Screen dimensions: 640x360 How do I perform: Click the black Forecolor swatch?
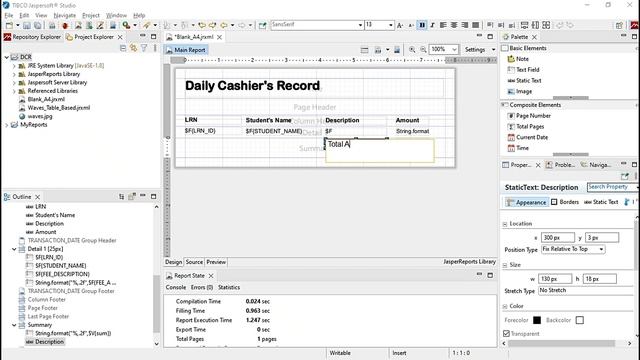[x=537, y=320]
